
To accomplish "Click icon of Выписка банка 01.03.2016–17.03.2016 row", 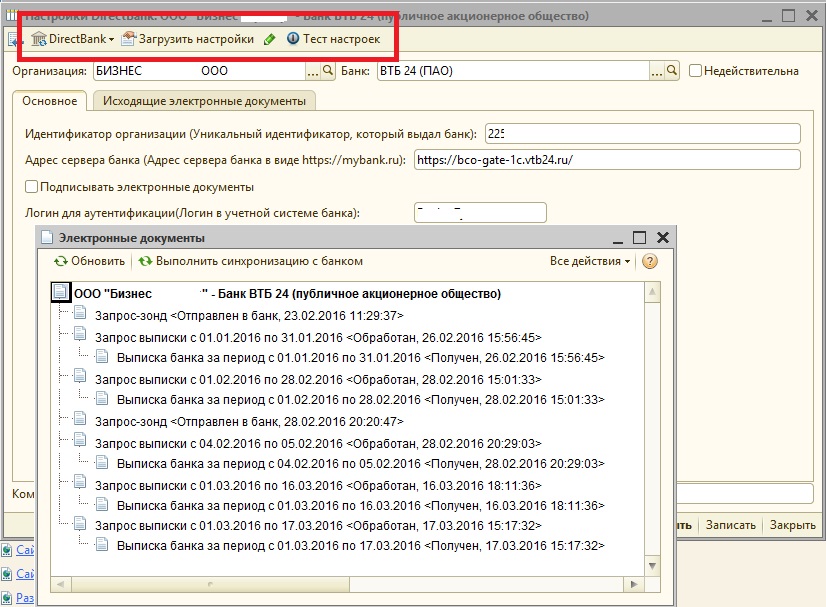I will tap(102, 544).
